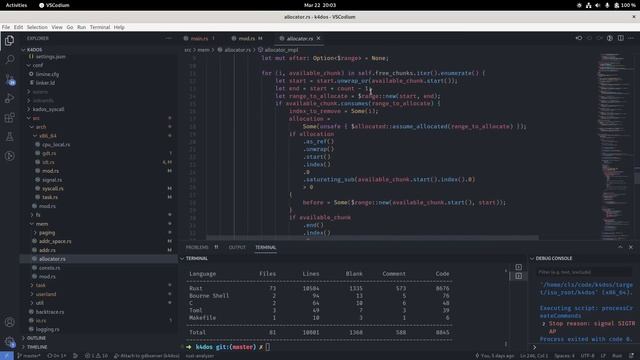Open the Help menu
Image resolution: width=640 pixels, height=360 pixels.
coord(119,27)
